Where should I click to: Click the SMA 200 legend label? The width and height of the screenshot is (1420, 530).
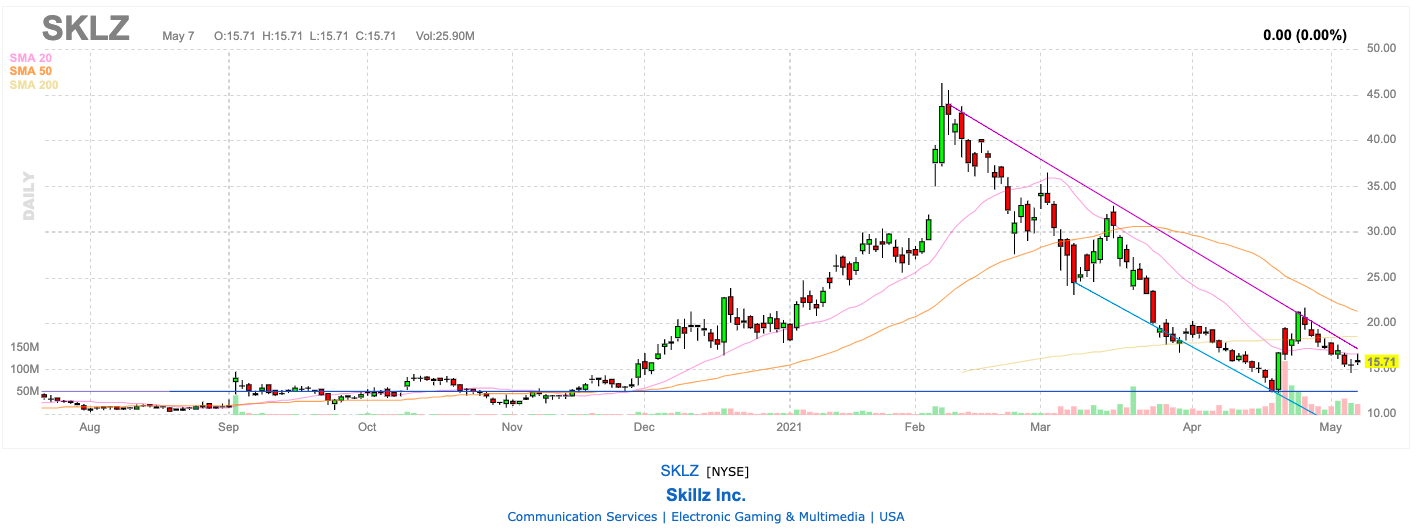click(x=34, y=85)
